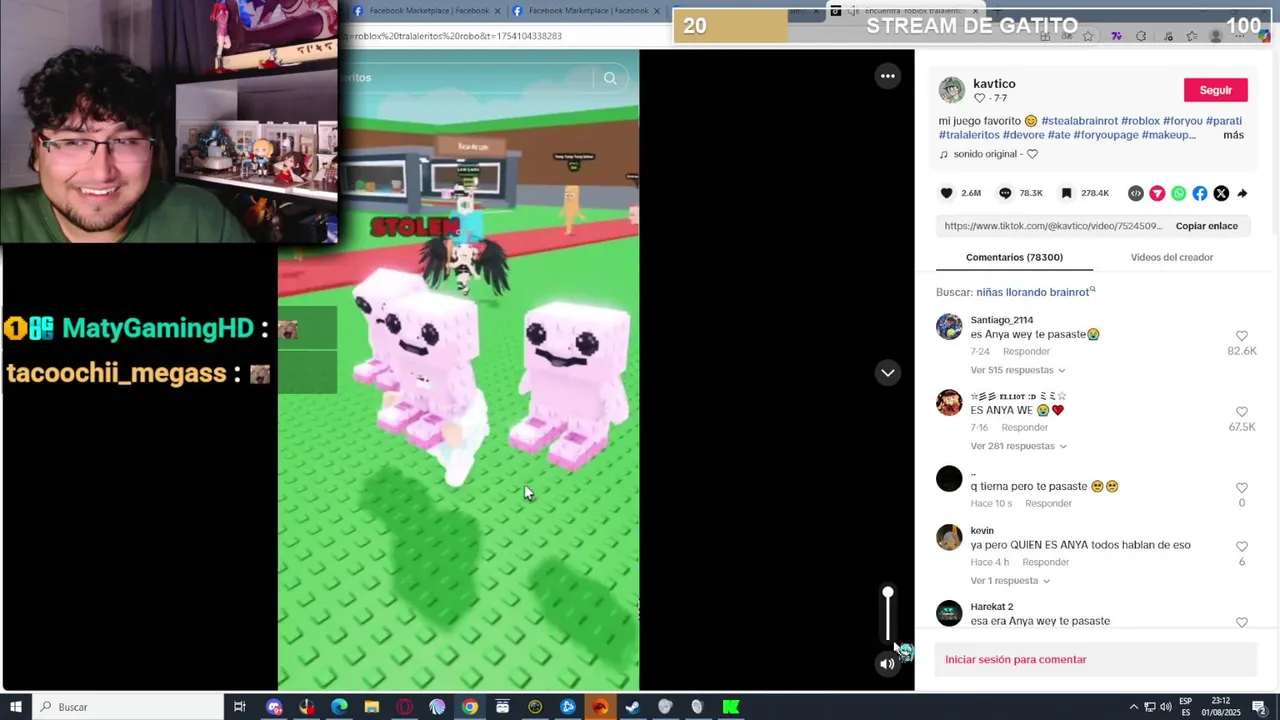Open comments via the speech bubble icon

[1005, 193]
